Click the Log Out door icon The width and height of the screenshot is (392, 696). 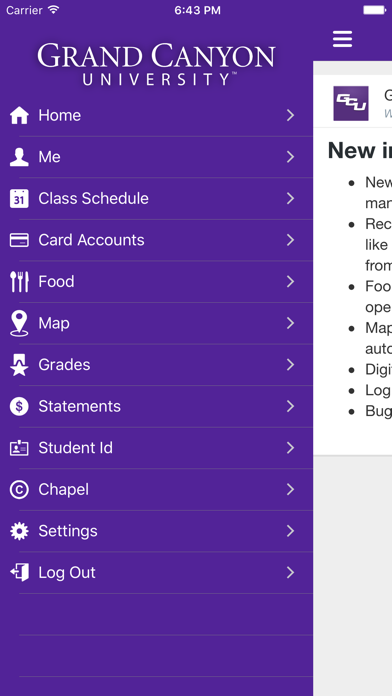[x=20, y=573]
